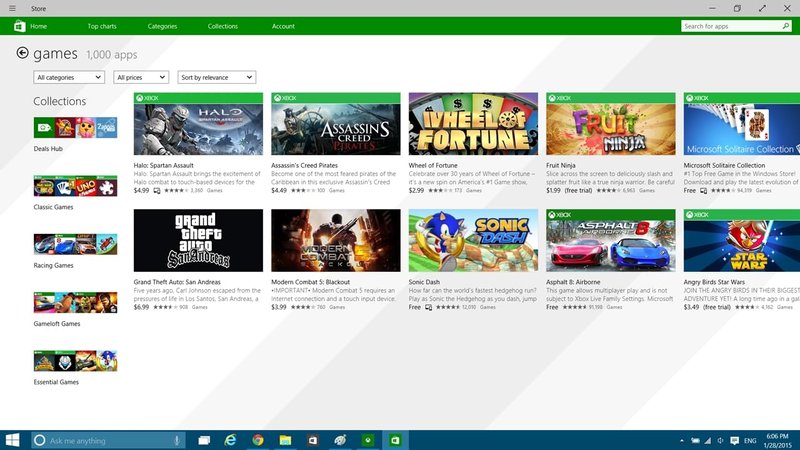The height and width of the screenshot is (450, 800).
Task: Show hidden tray icons with the up arrow
Action: (x=682, y=440)
